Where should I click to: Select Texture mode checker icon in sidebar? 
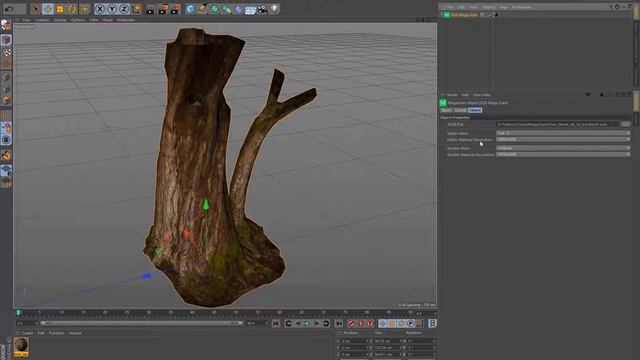pos(6,53)
